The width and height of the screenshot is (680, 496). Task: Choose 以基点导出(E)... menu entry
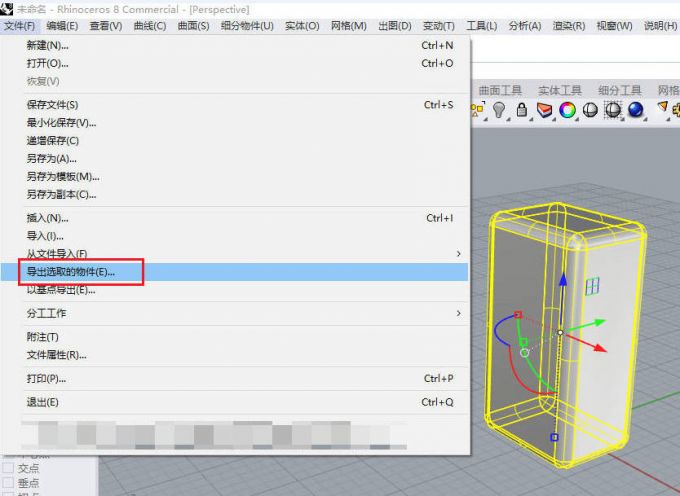234,290
